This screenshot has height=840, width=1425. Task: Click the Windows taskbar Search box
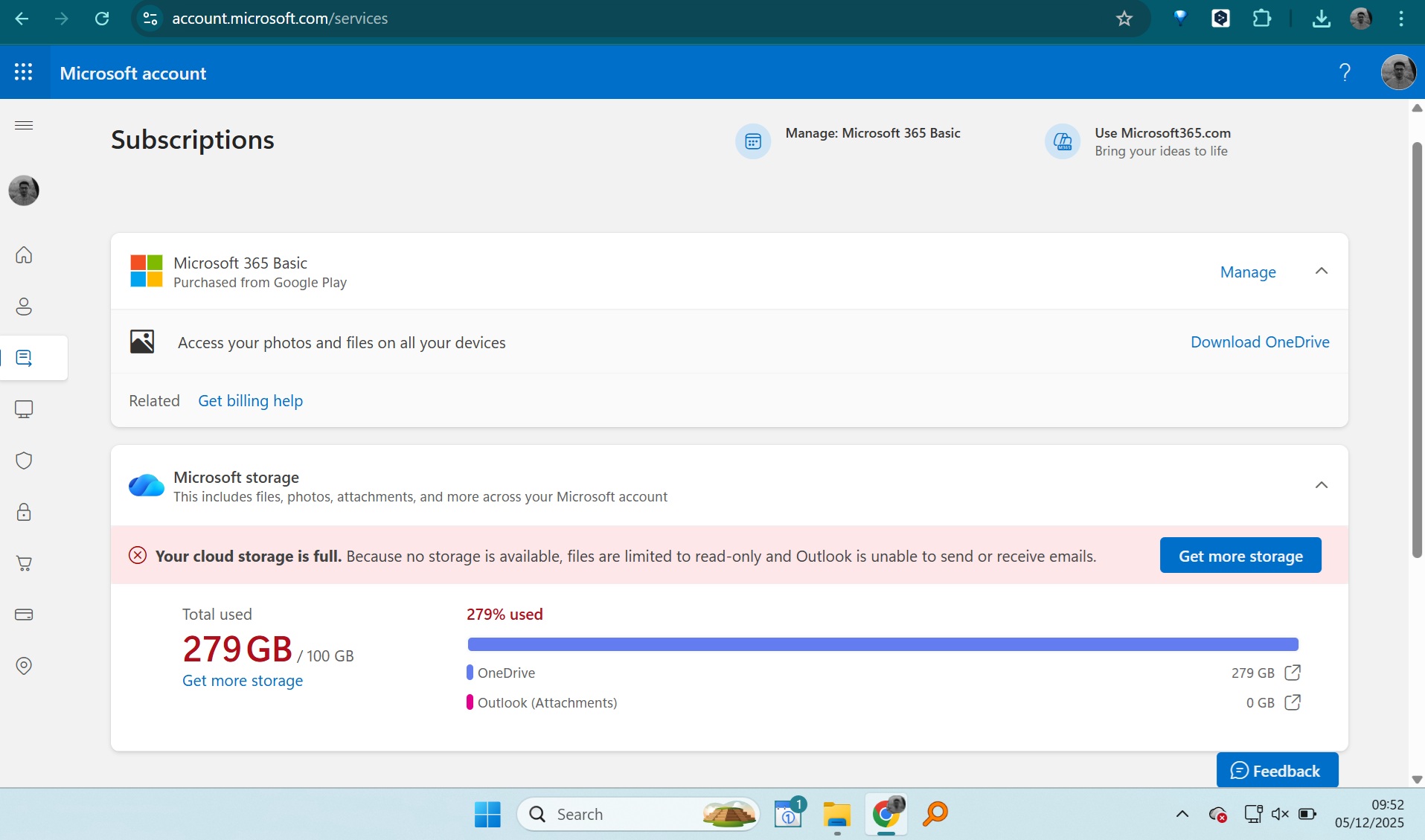point(638,814)
